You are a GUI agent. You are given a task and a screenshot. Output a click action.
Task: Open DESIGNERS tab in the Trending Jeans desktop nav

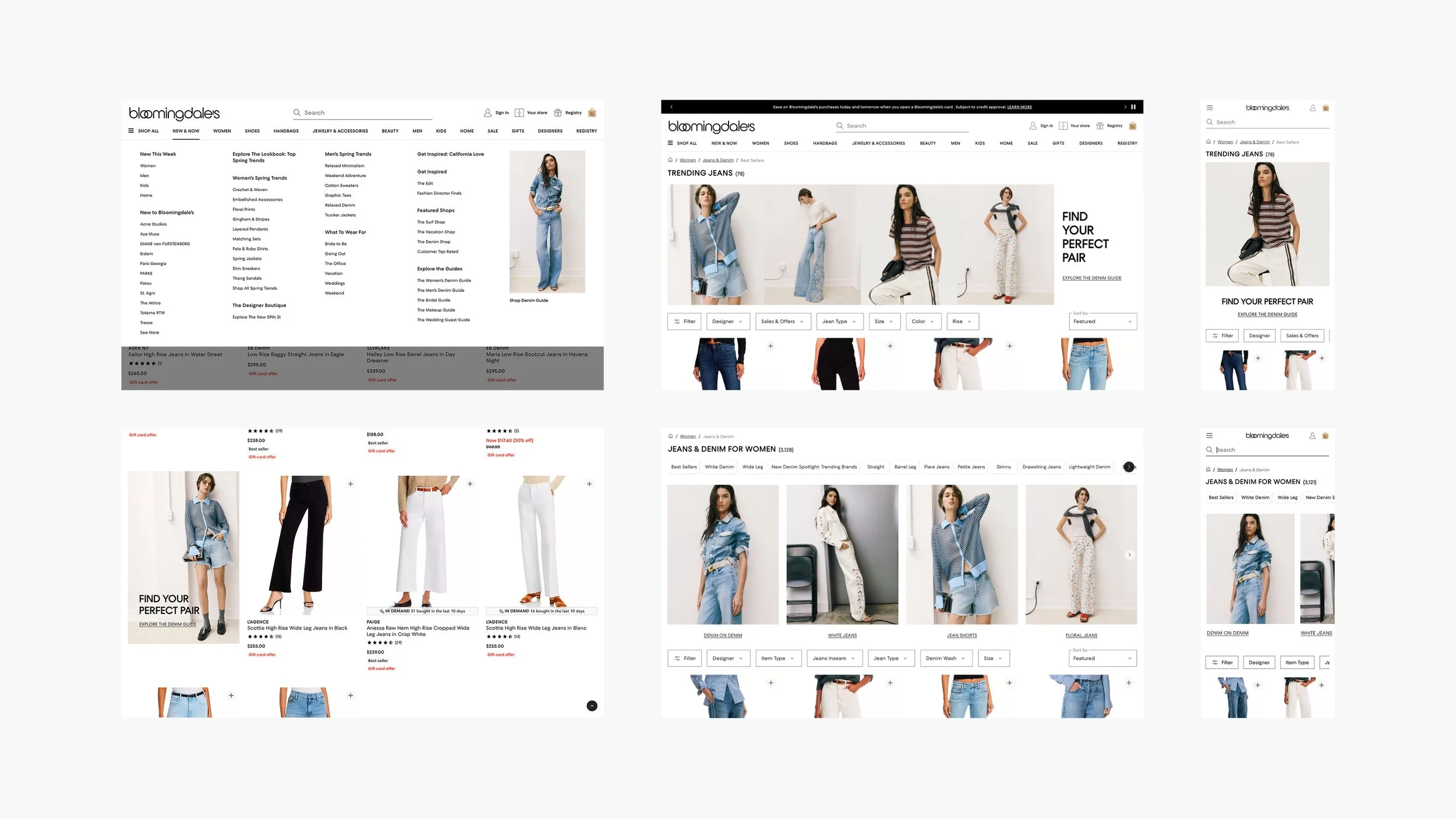1091,143
